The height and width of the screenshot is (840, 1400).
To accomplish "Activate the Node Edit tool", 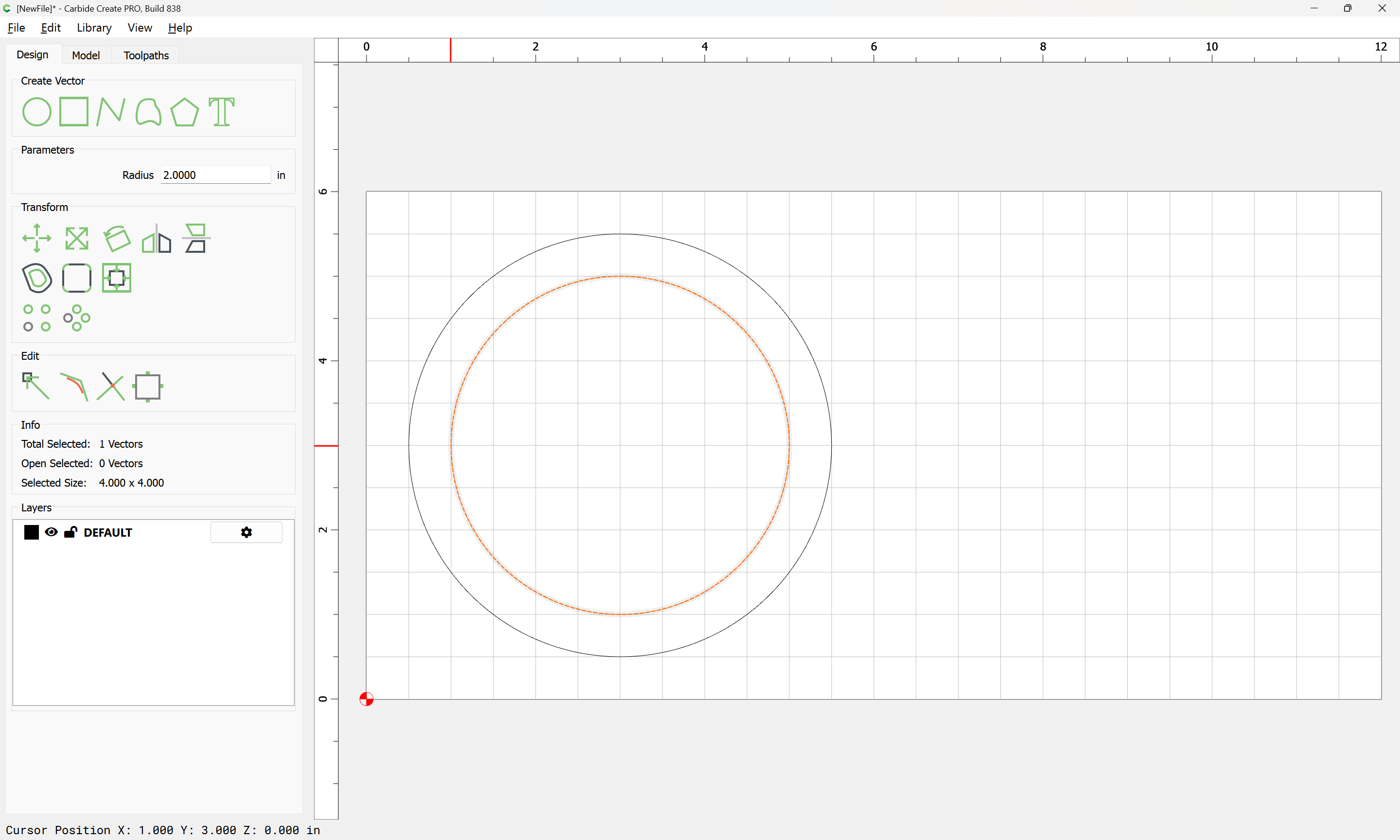I will pos(35,386).
